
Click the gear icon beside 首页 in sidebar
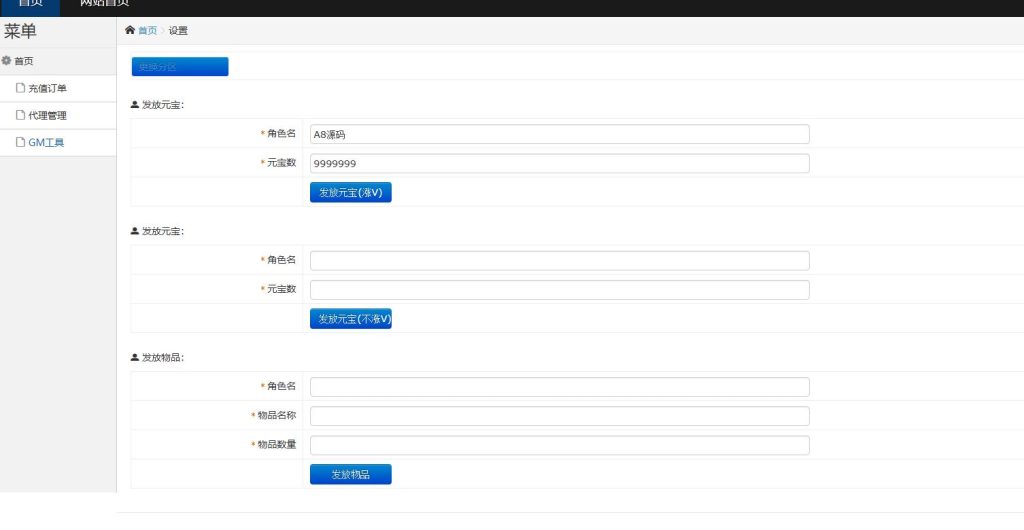point(7,61)
